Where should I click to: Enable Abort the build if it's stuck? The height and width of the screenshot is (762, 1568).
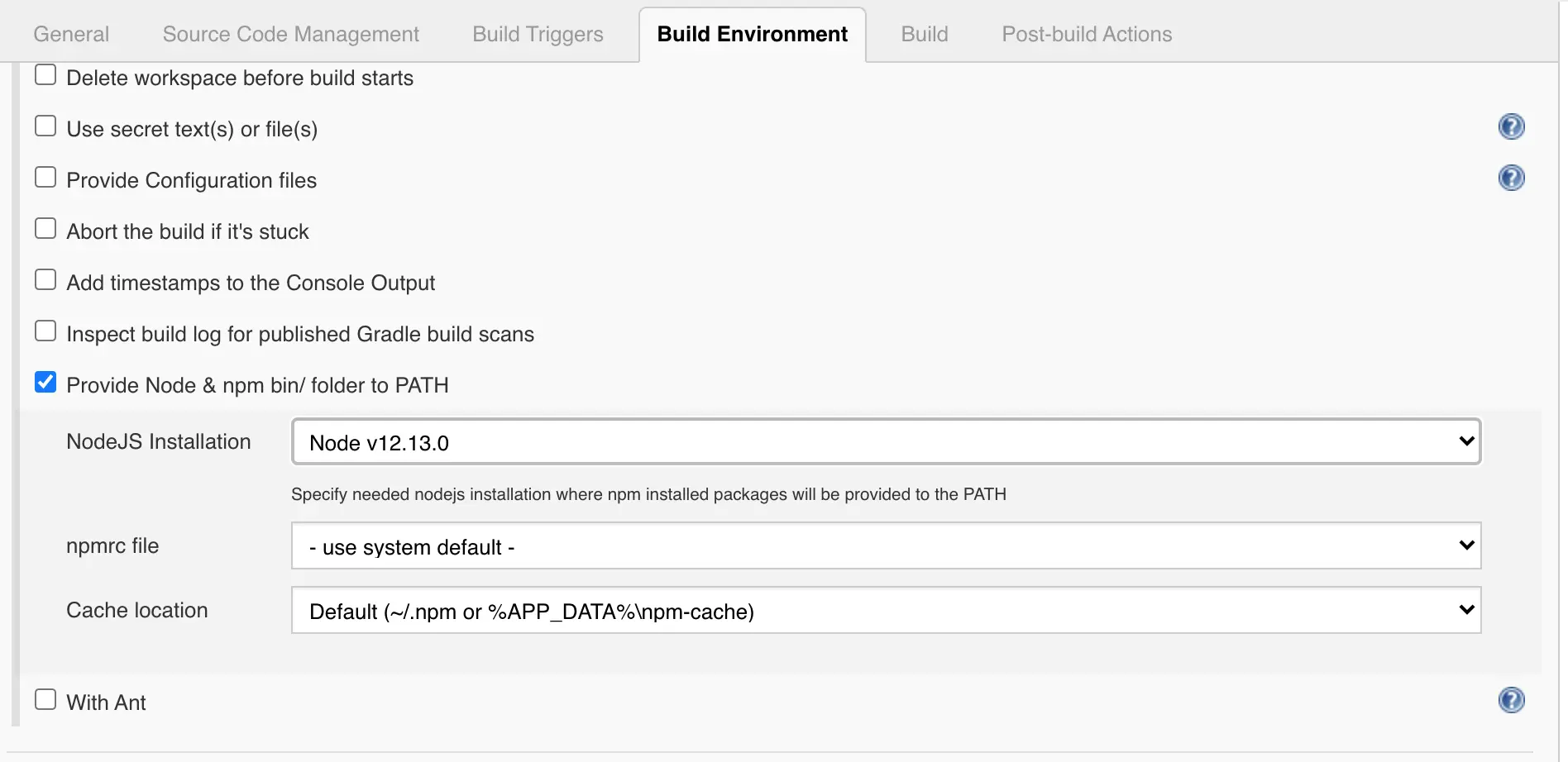45,229
